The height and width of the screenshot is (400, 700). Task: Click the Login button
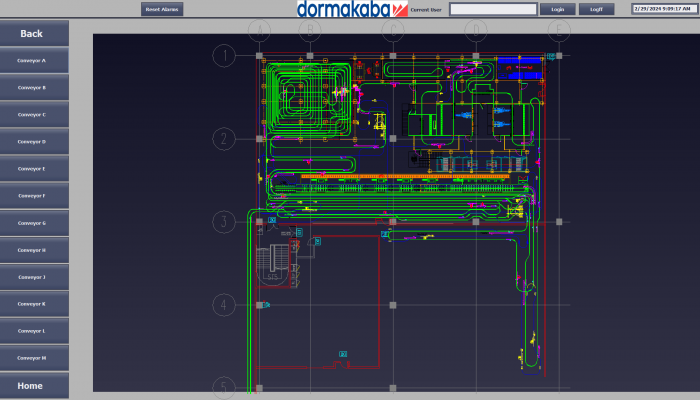click(x=557, y=9)
